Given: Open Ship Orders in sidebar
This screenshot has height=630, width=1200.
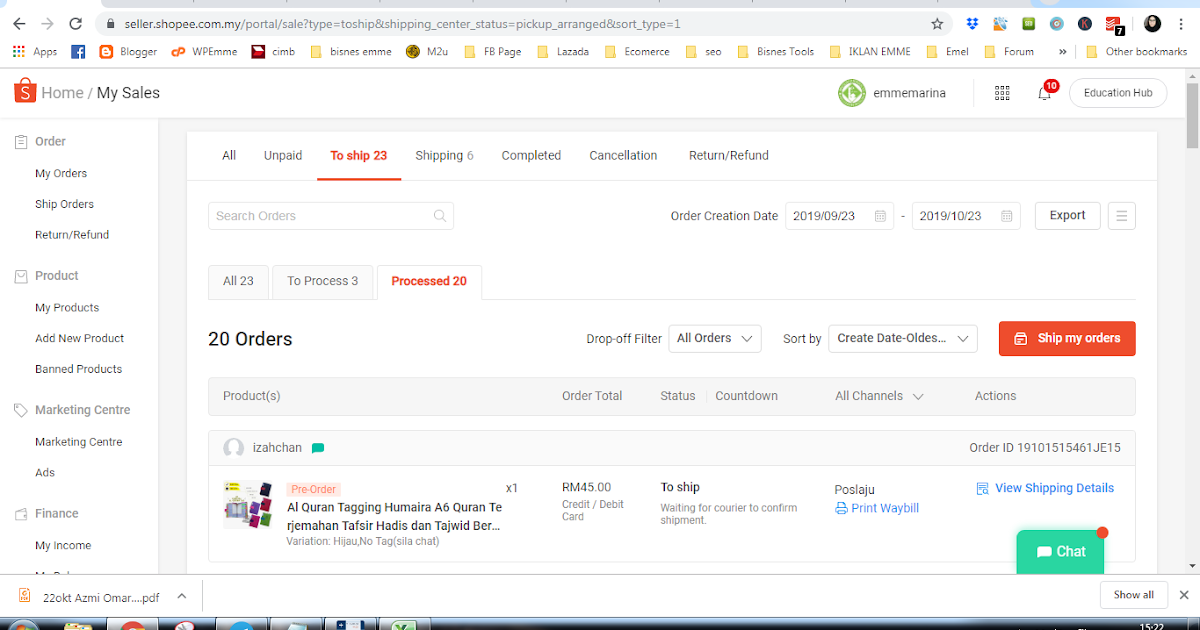Looking at the screenshot, I should pyautogui.click(x=64, y=204).
